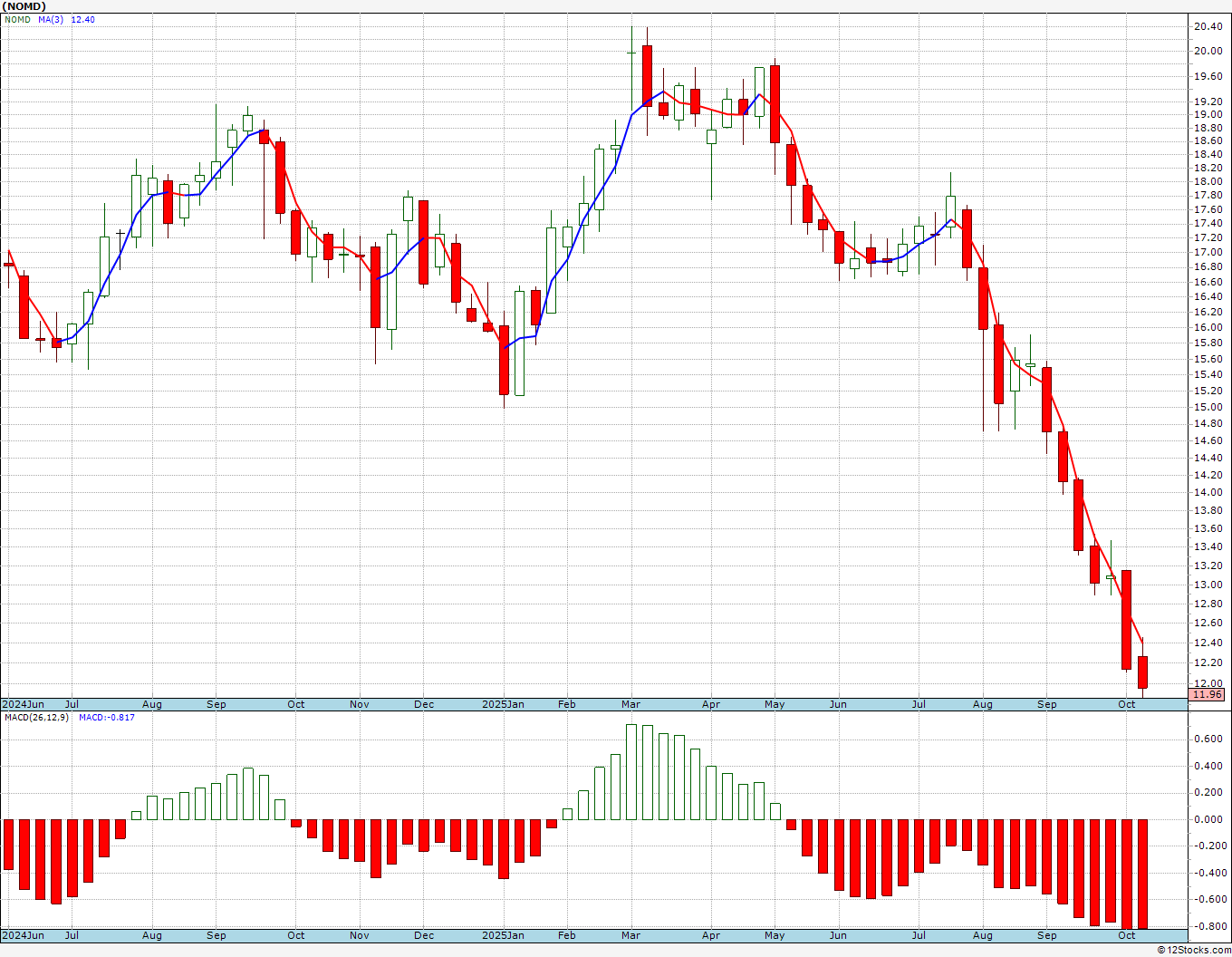Click Feb label on price chart time axis
The height and width of the screenshot is (957, 1232).
point(567,704)
